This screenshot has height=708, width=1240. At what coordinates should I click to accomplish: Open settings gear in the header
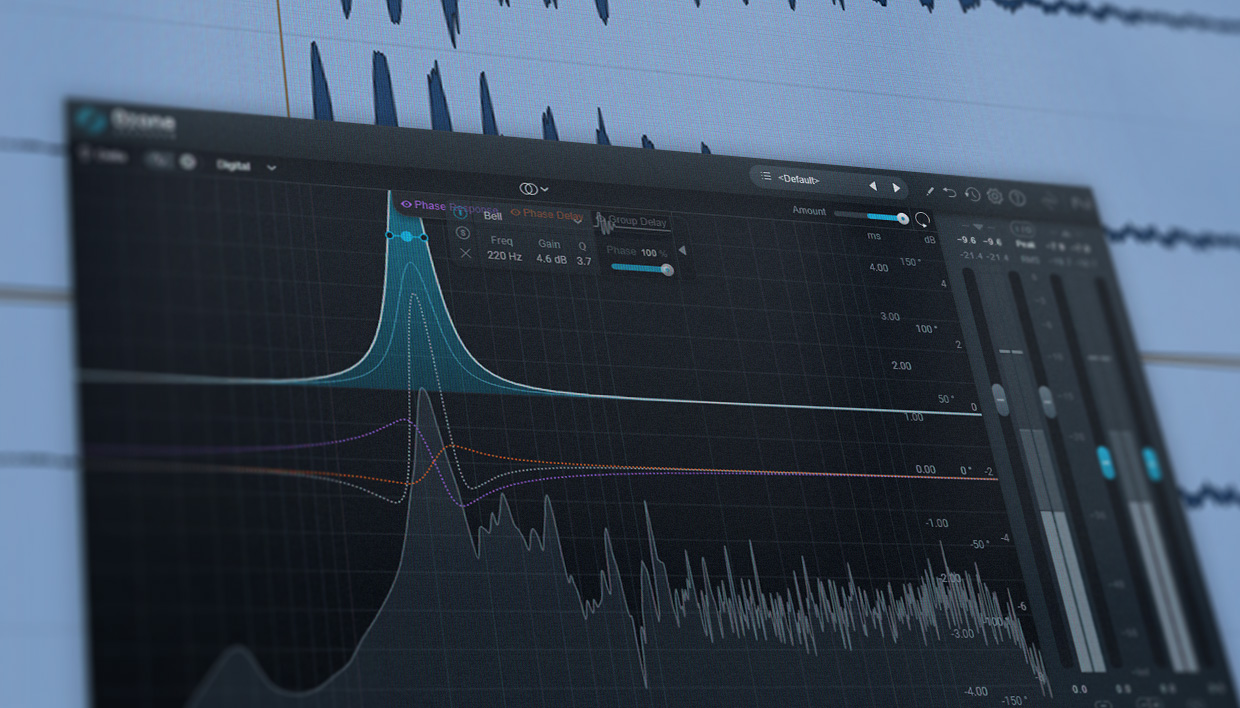click(995, 196)
